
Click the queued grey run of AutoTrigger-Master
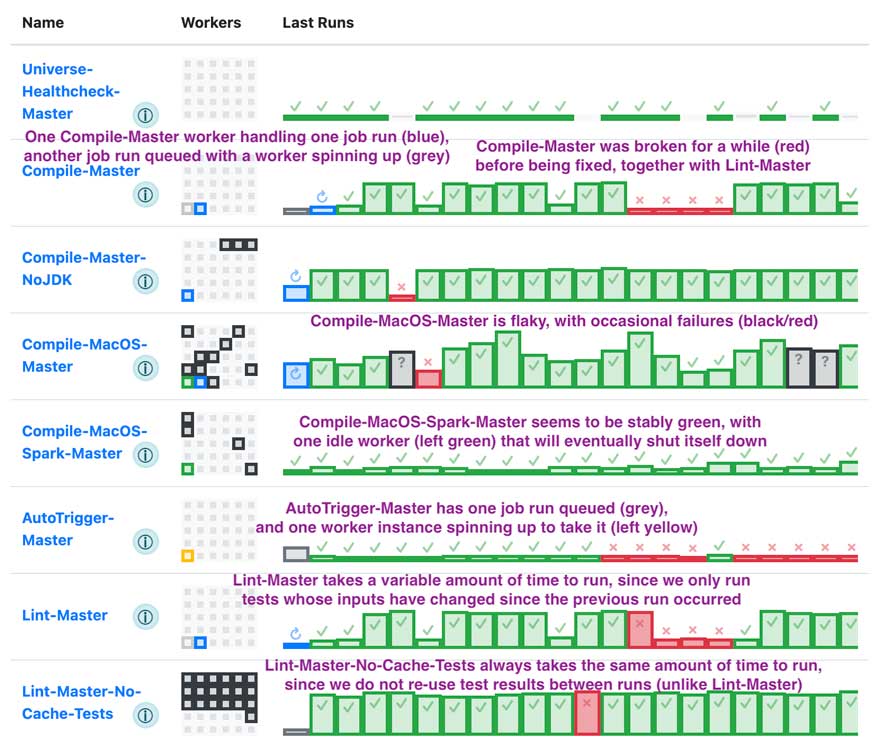296,553
